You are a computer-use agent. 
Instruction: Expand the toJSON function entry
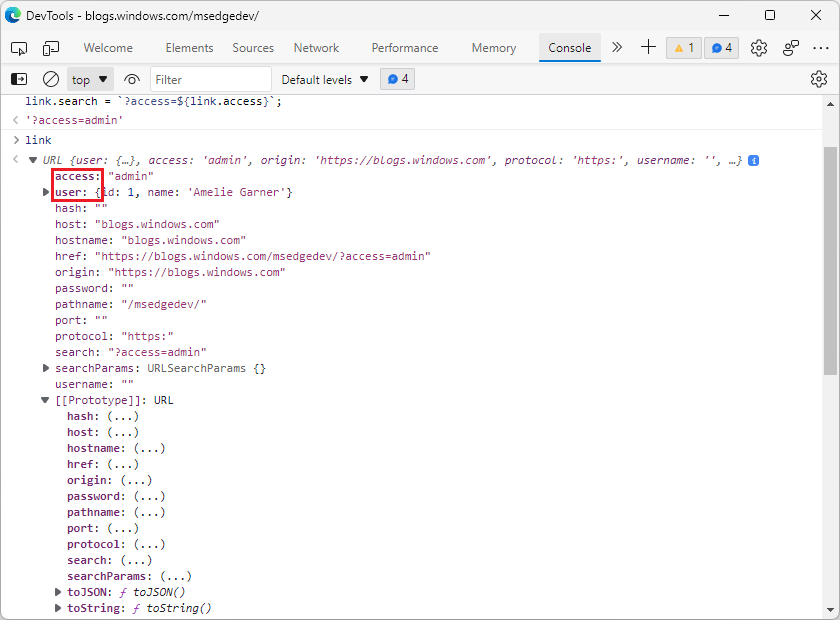[x=58, y=592]
